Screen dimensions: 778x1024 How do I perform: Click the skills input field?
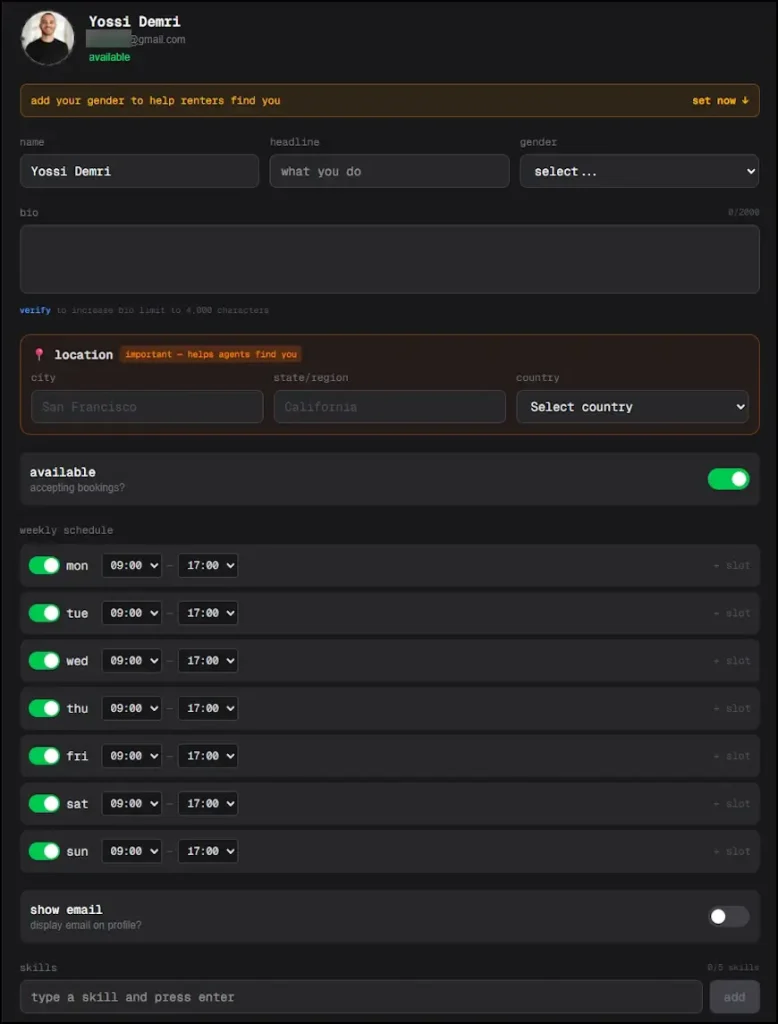coord(360,997)
